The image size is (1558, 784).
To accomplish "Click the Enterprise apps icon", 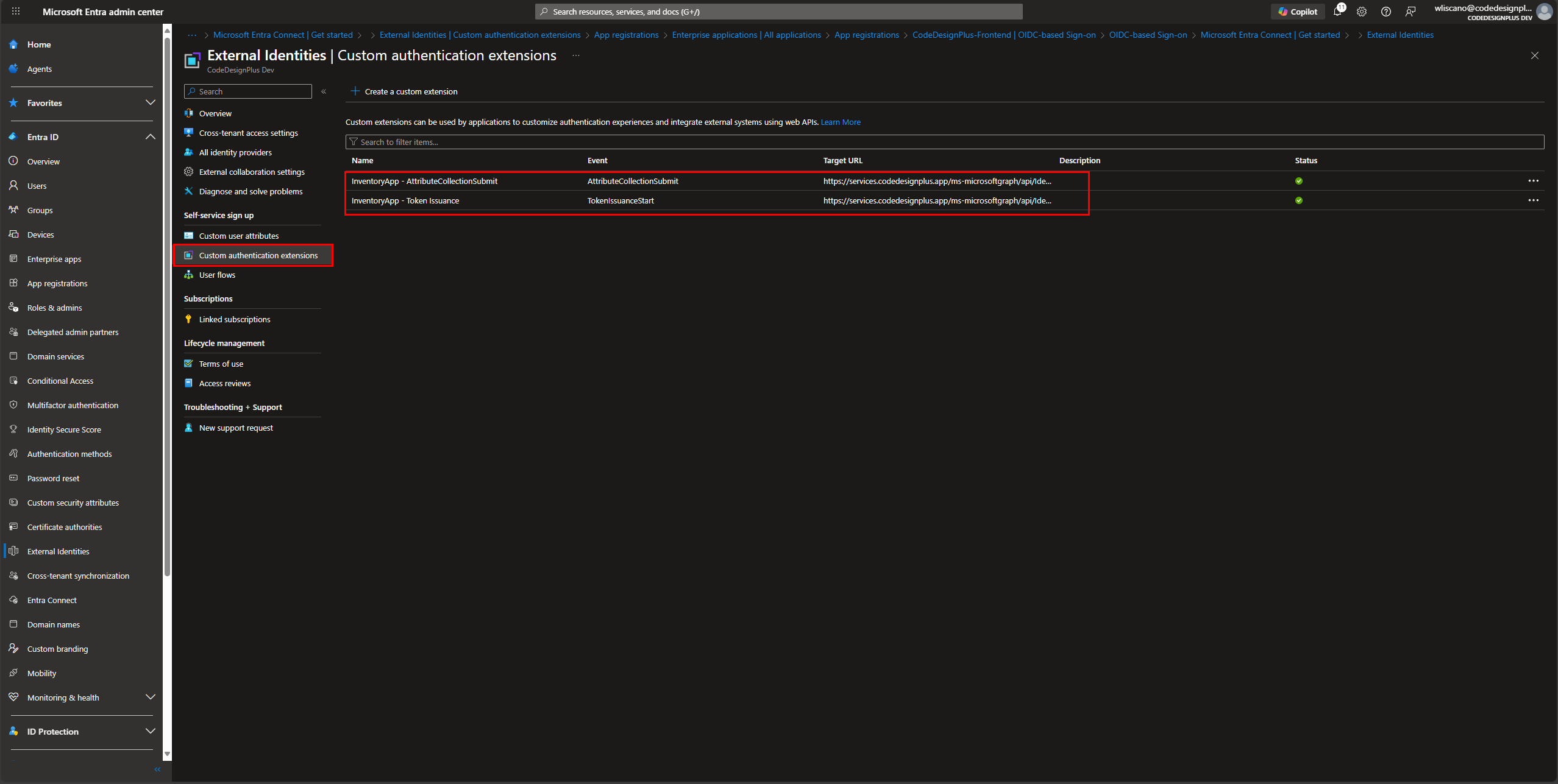I will 13,259.
